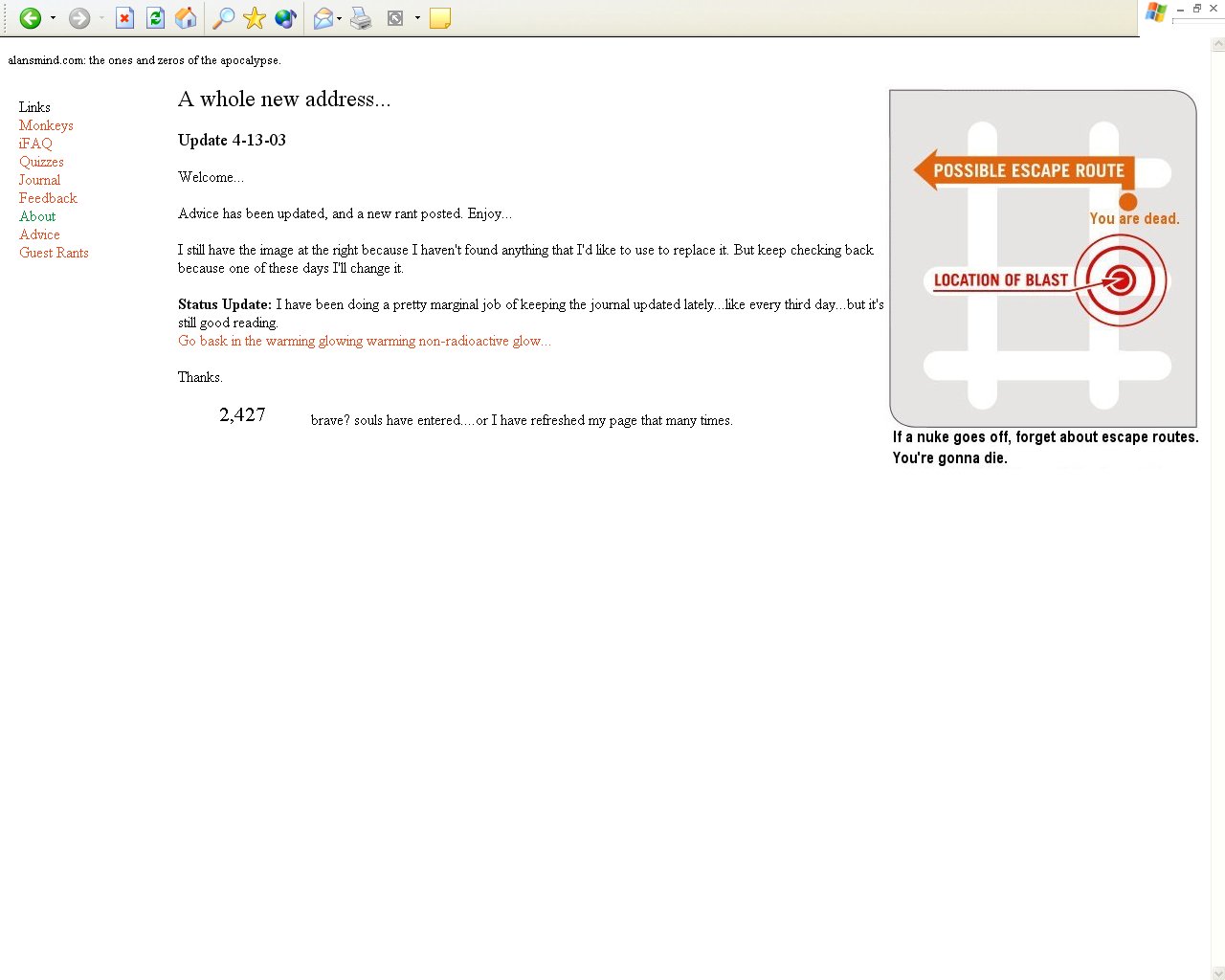The height and width of the screenshot is (980, 1225).
Task: Click the gray fullscreen toolbar icon
Action: point(395,18)
